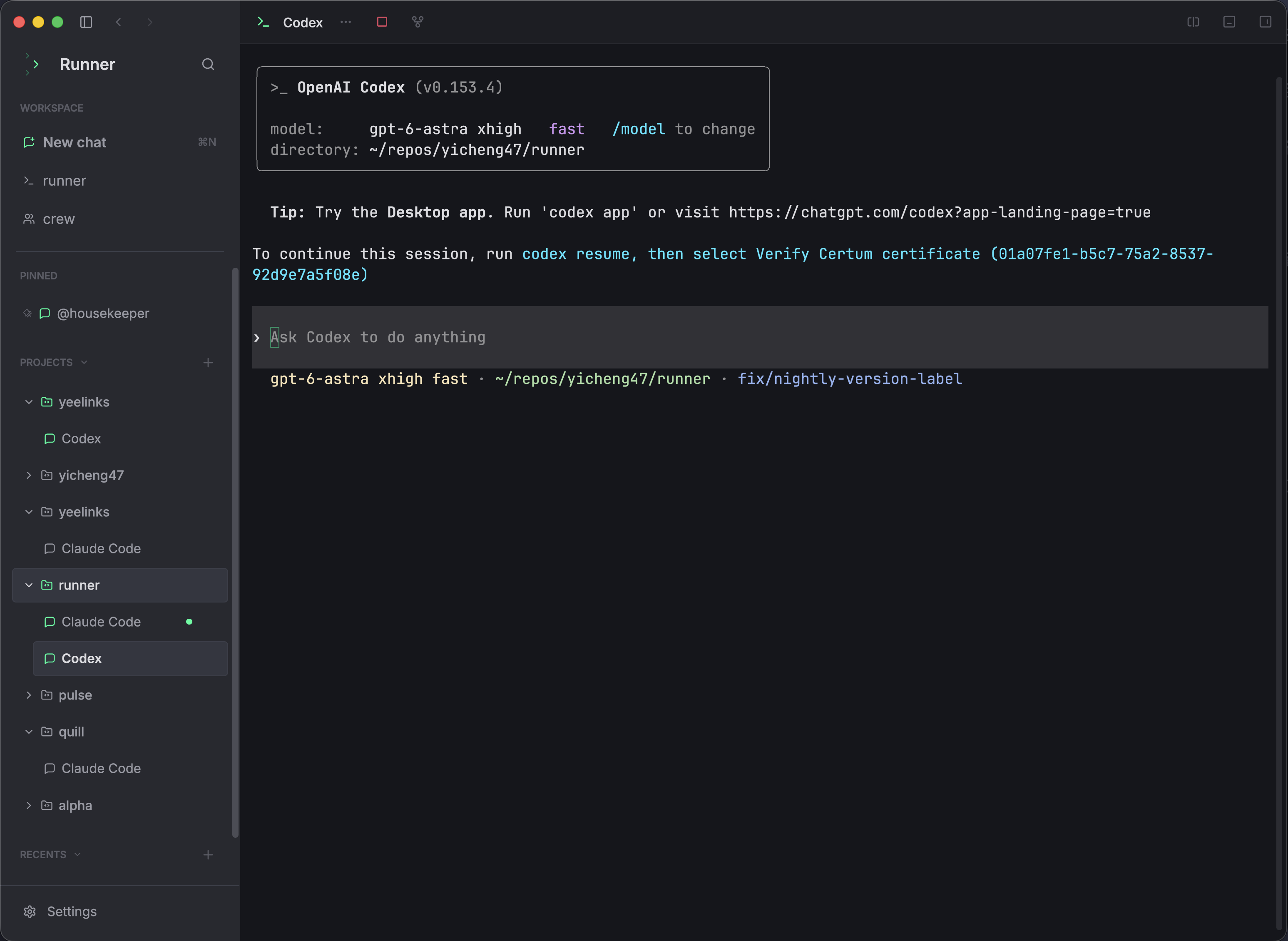Image resolution: width=1288 pixels, height=941 pixels.
Task: Expand the alpha project chevron
Action: (28, 805)
